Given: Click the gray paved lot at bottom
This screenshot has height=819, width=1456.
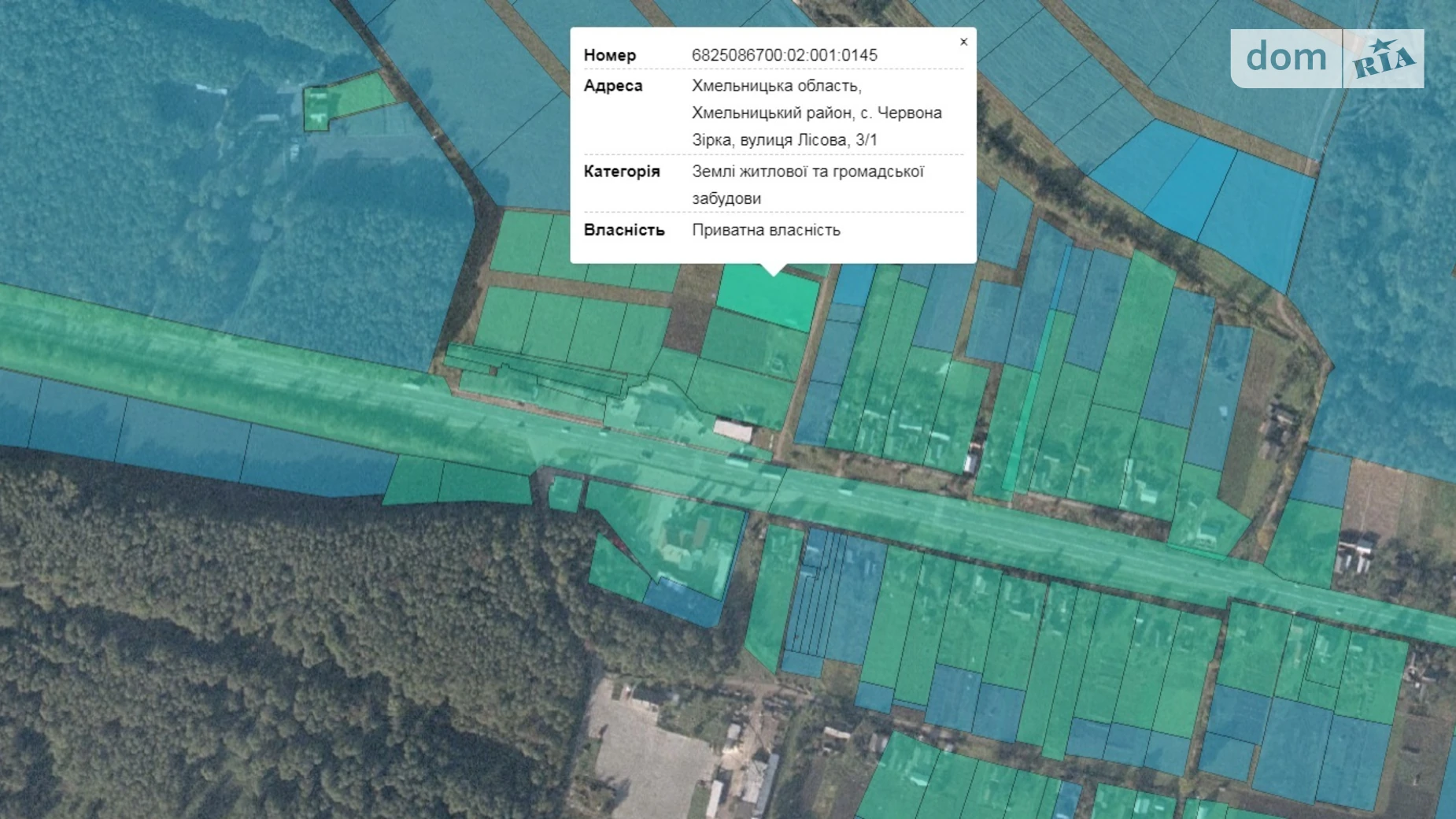Looking at the screenshot, I should click(x=645, y=756).
